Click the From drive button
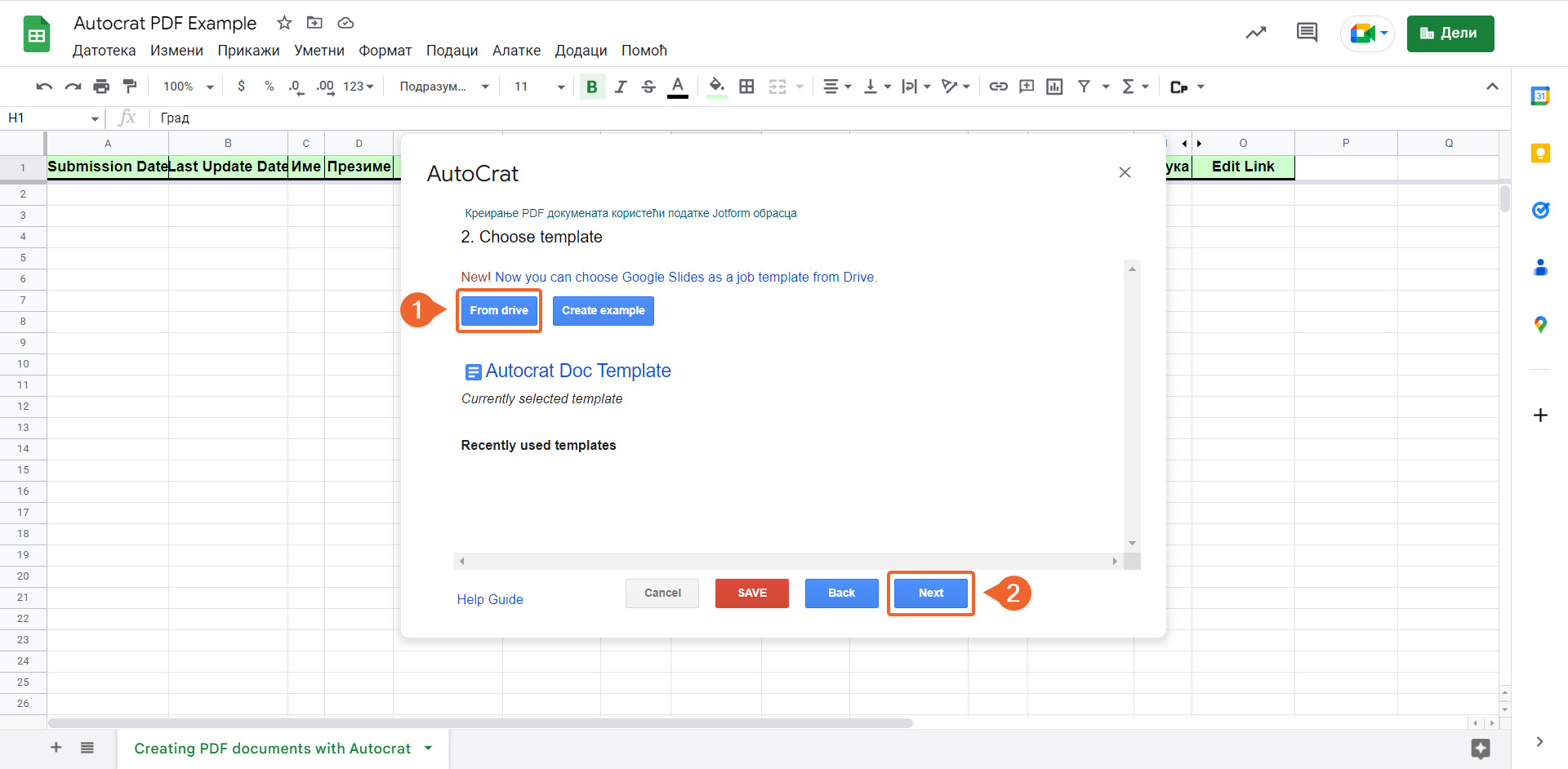This screenshot has height=769, width=1568. (499, 310)
